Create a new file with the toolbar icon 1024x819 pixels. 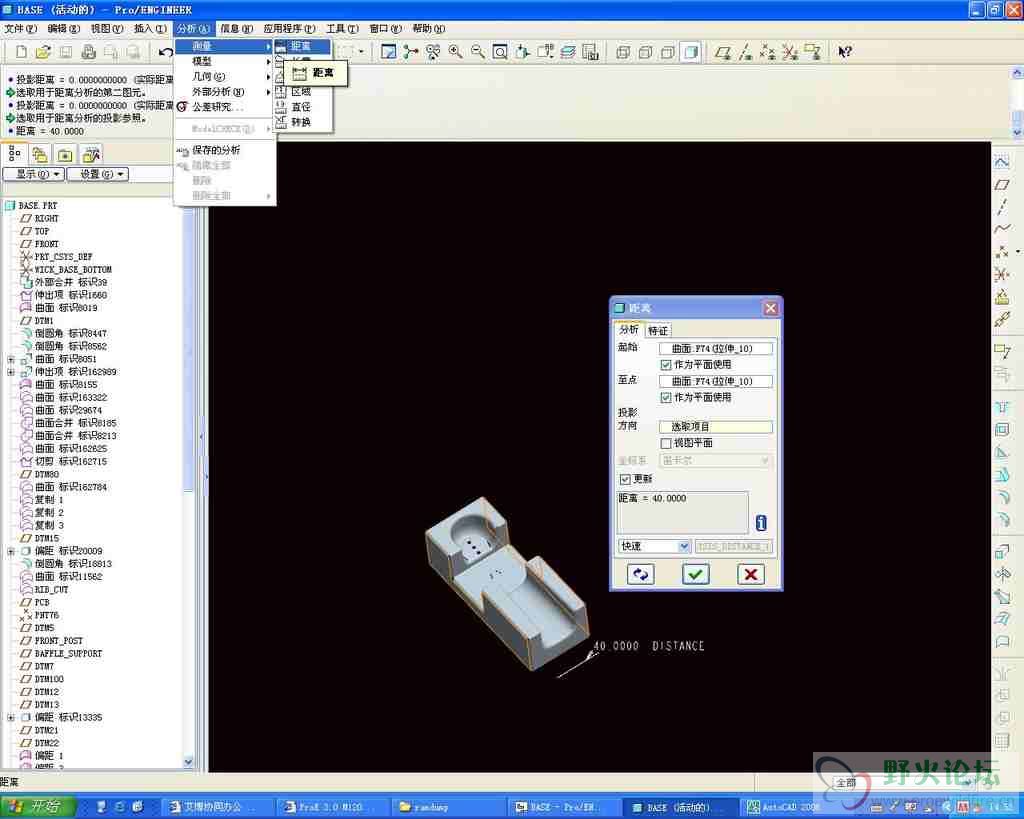[x=22, y=52]
